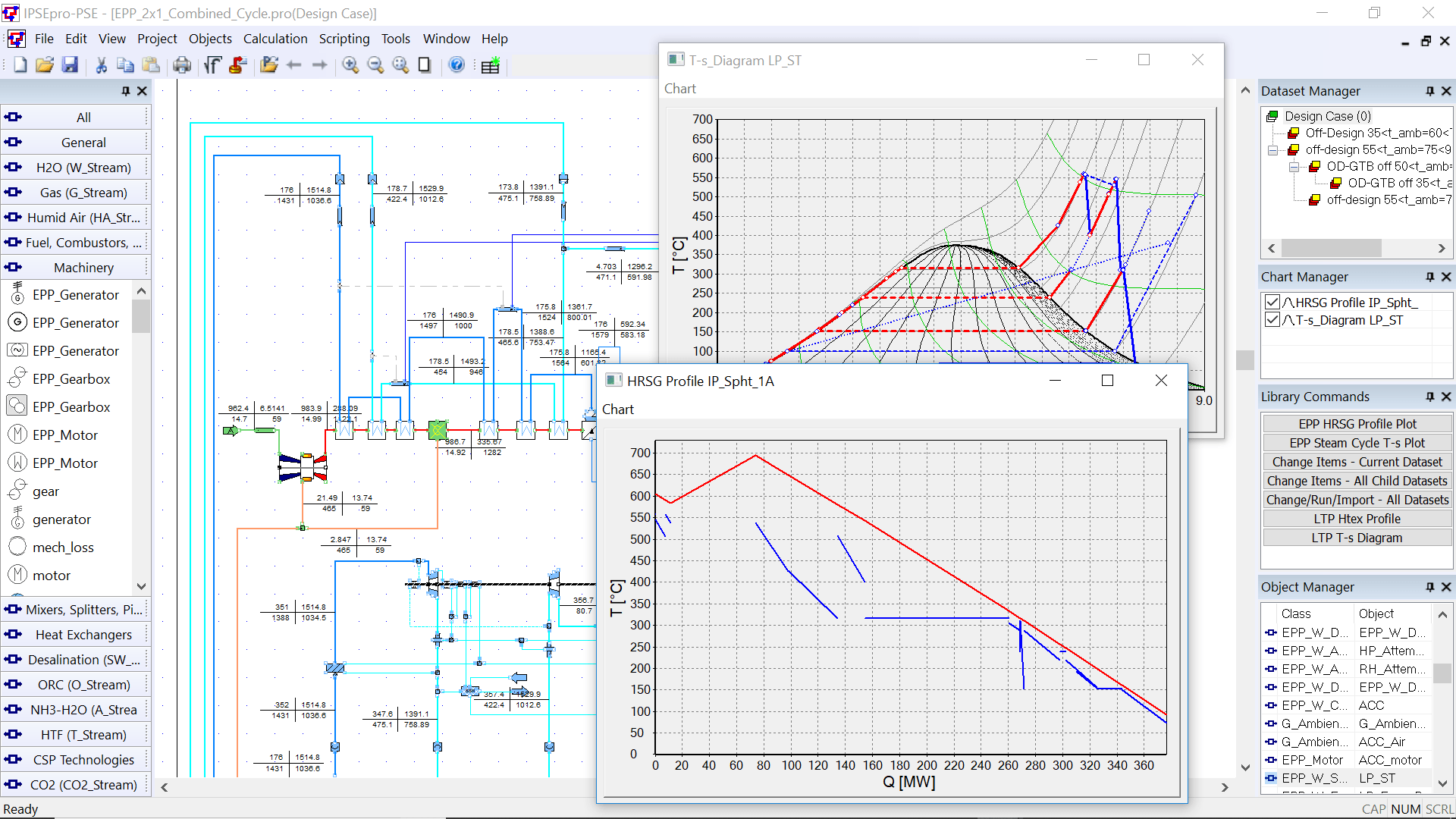Toggle auto-hide pin on Dataset Manager
Screen dimensions: 1456x819
click(x=1429, y=91)
